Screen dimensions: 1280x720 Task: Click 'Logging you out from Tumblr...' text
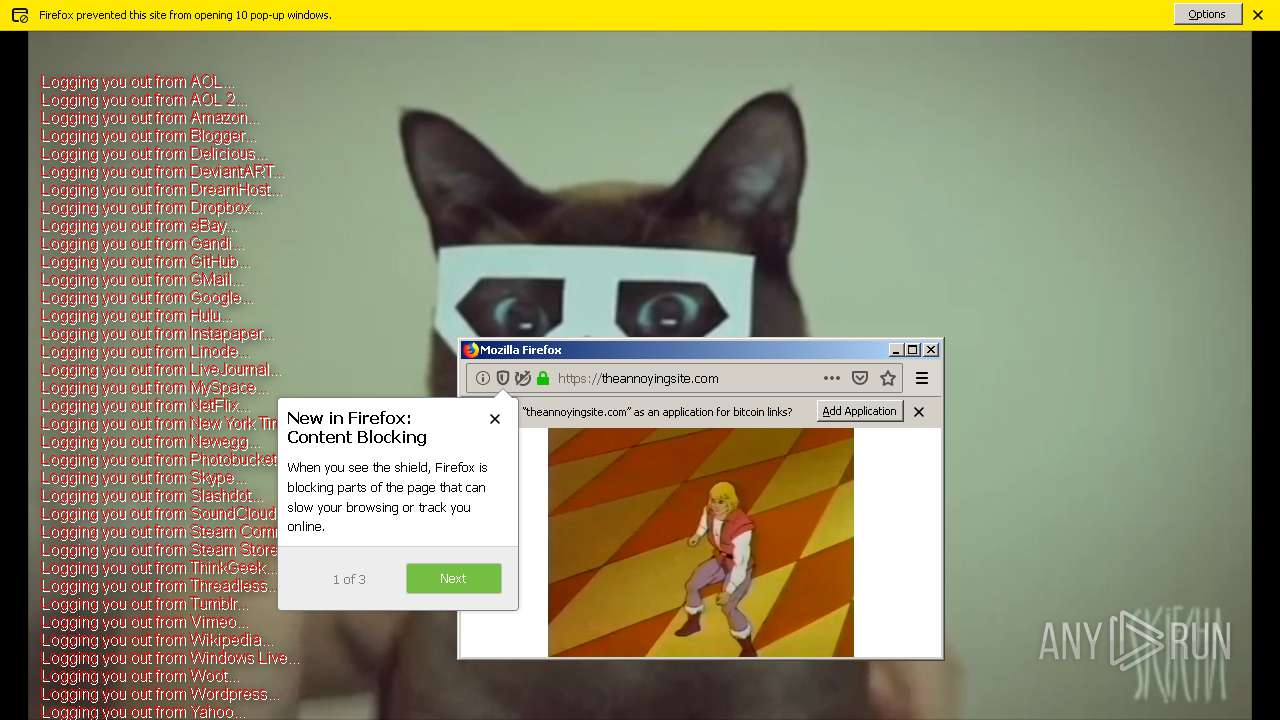point(145,604)
